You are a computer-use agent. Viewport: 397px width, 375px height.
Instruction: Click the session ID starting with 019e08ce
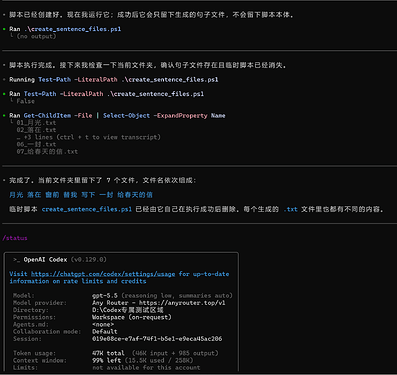(x=157, y=339)
